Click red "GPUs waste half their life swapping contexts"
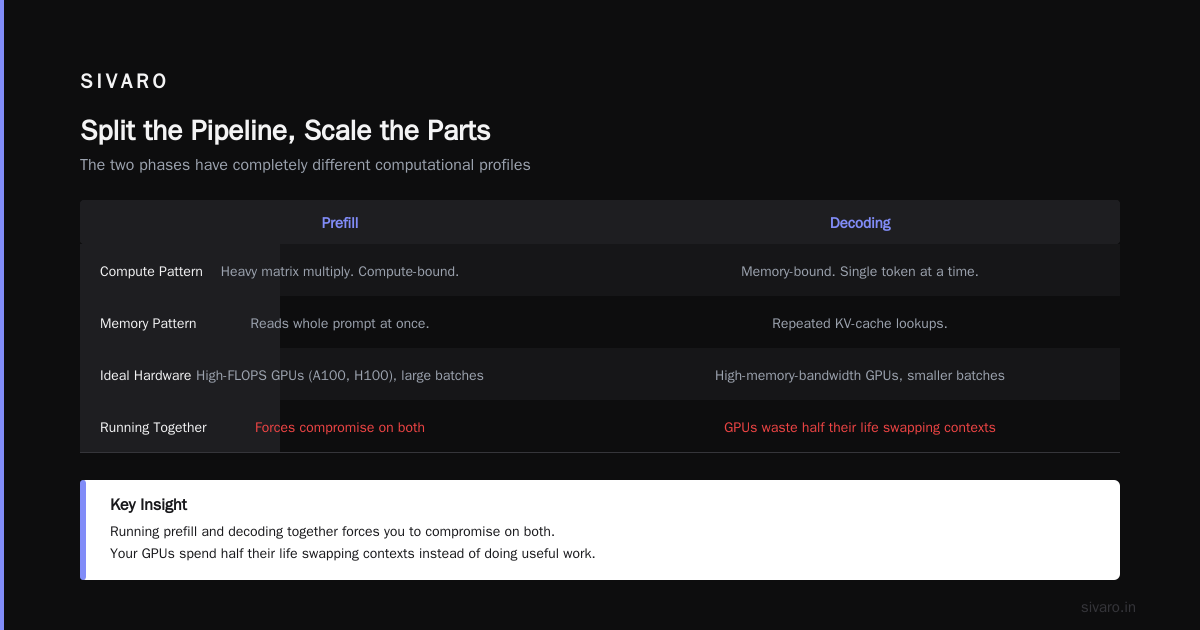The width and height of the screenshot is (1200, 630). pyautogui.click(x=860, y=427)
